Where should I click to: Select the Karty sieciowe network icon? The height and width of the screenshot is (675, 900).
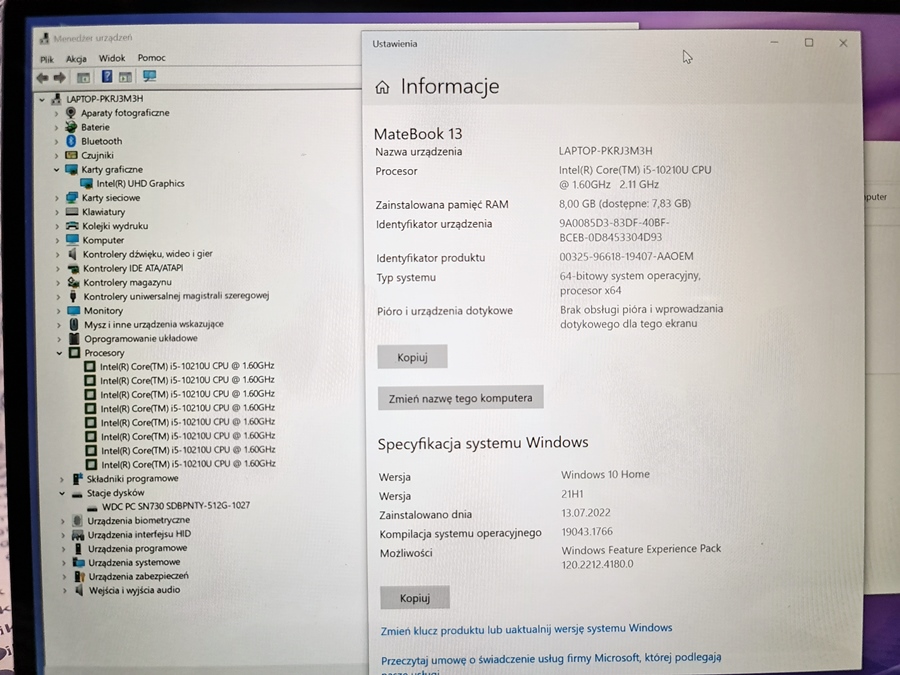click(72, 197)
